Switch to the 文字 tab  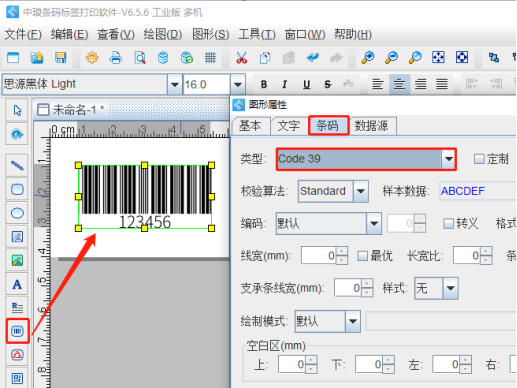[x=289, y=126]
